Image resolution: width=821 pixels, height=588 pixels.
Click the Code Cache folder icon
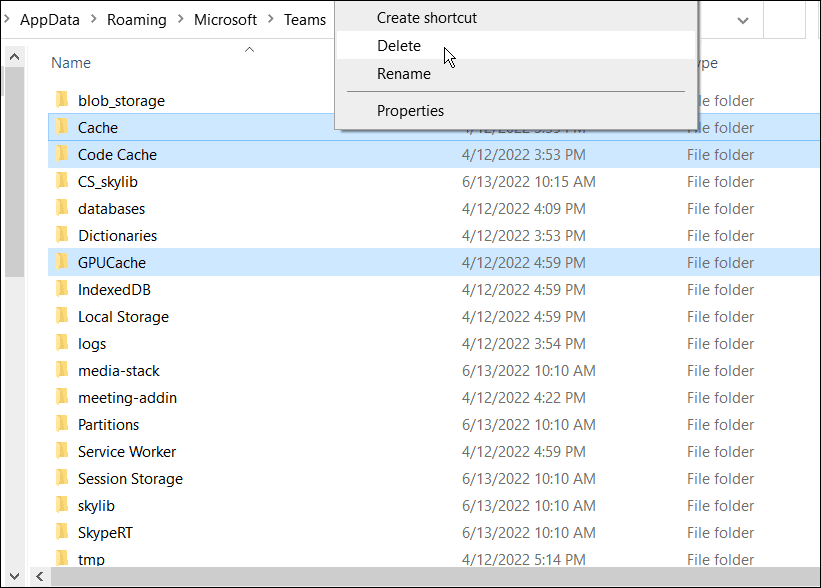tap(62, 153)
